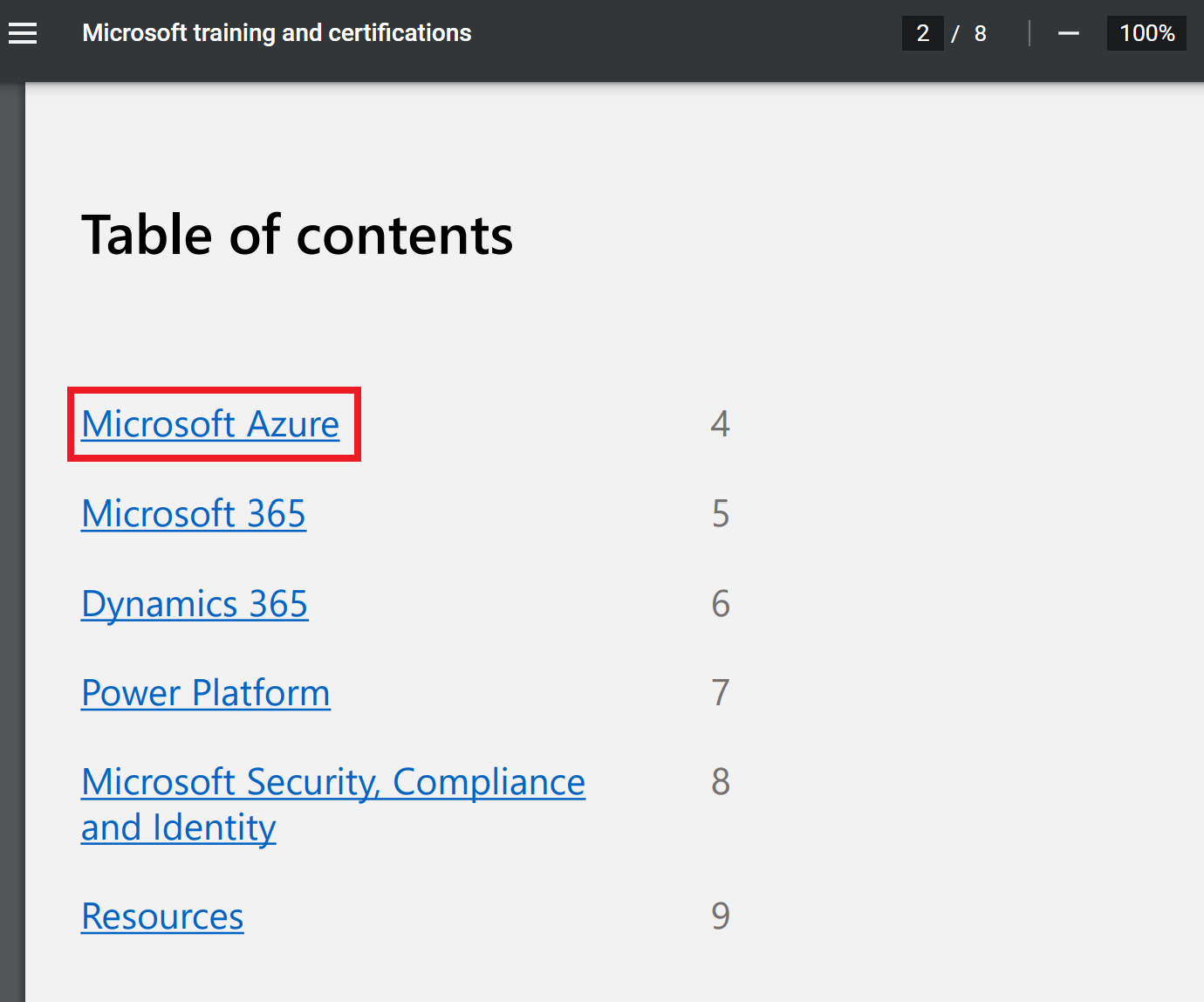Open the Microsoft 365 link
Screen dimensions: 1204x1002
(x=194, y=514)
